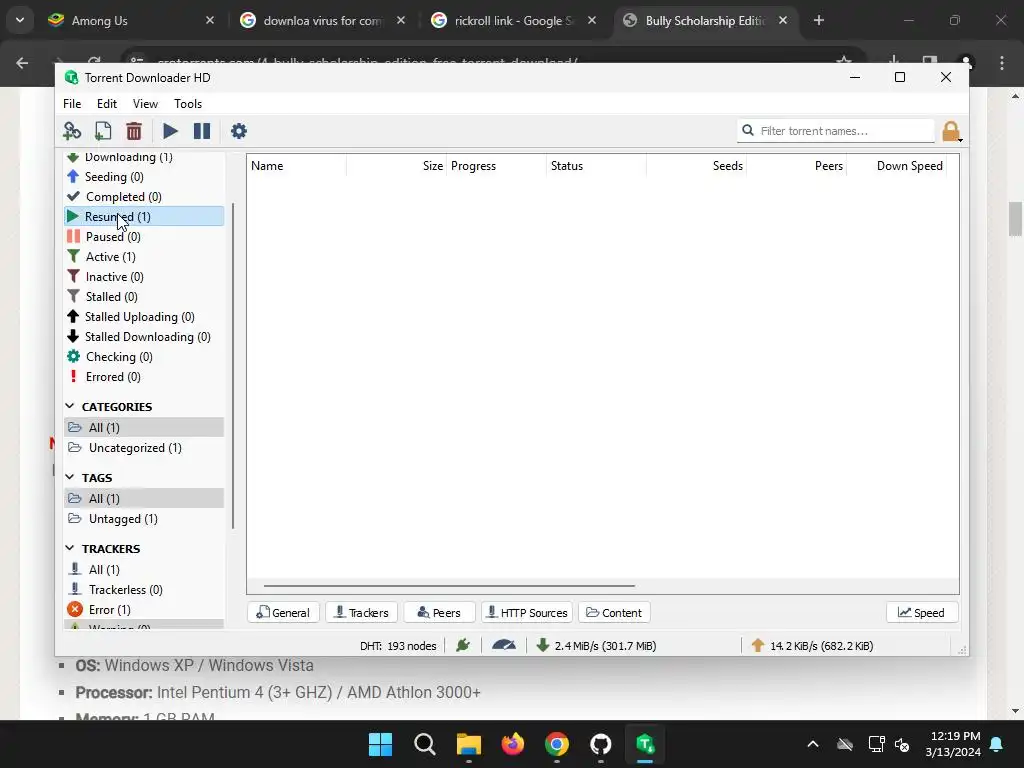
Task: Click the orange lock icon in toolbar
Action: [951, 131]
